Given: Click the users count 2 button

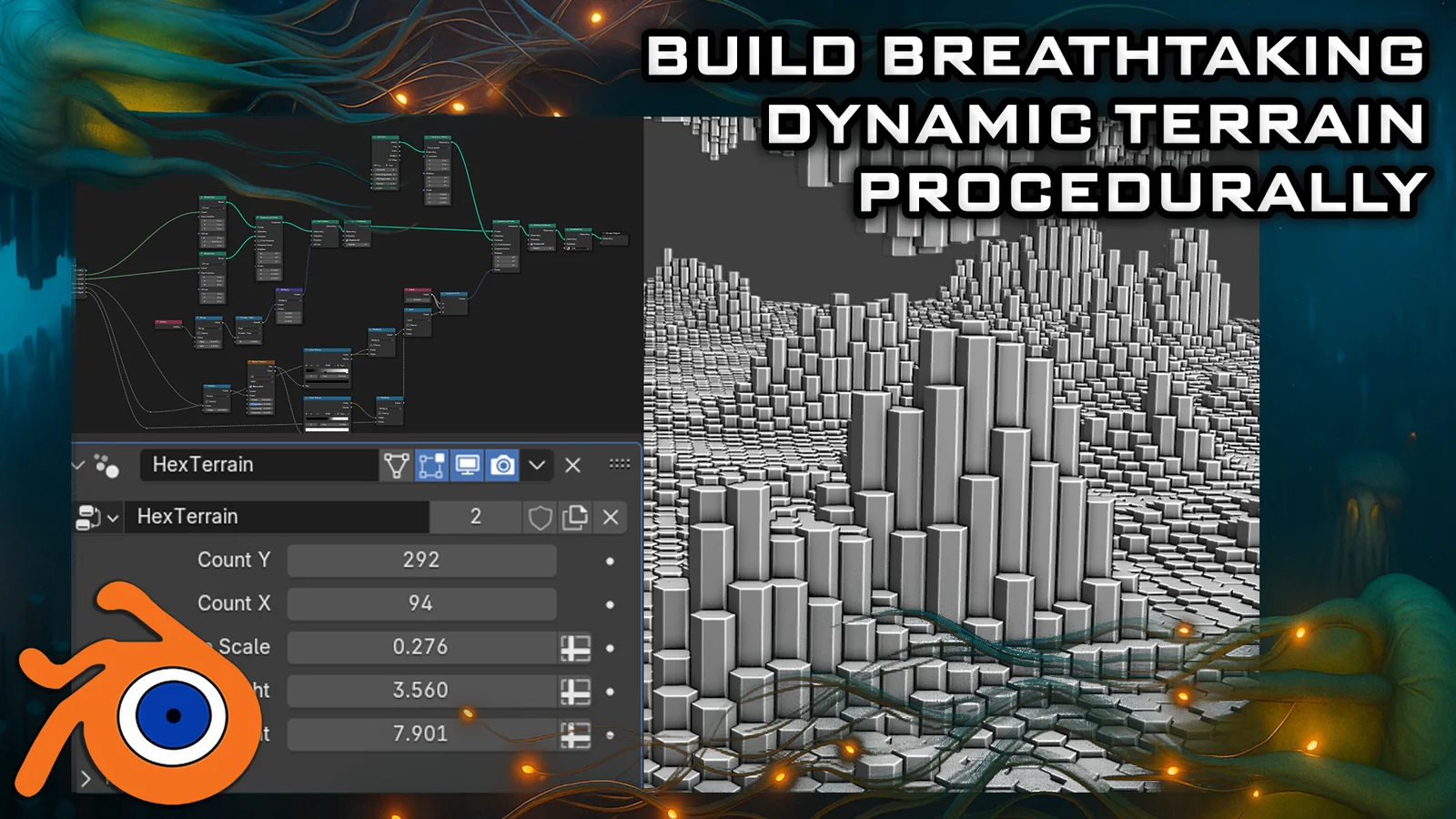Looking at the screenshot, I should pos(477,517).
